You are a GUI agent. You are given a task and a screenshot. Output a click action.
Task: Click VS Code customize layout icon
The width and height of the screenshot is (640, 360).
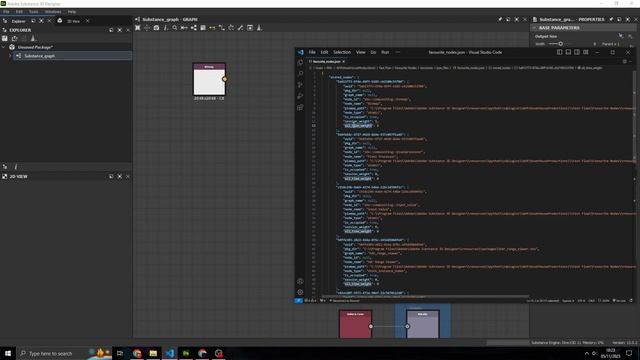586,52
